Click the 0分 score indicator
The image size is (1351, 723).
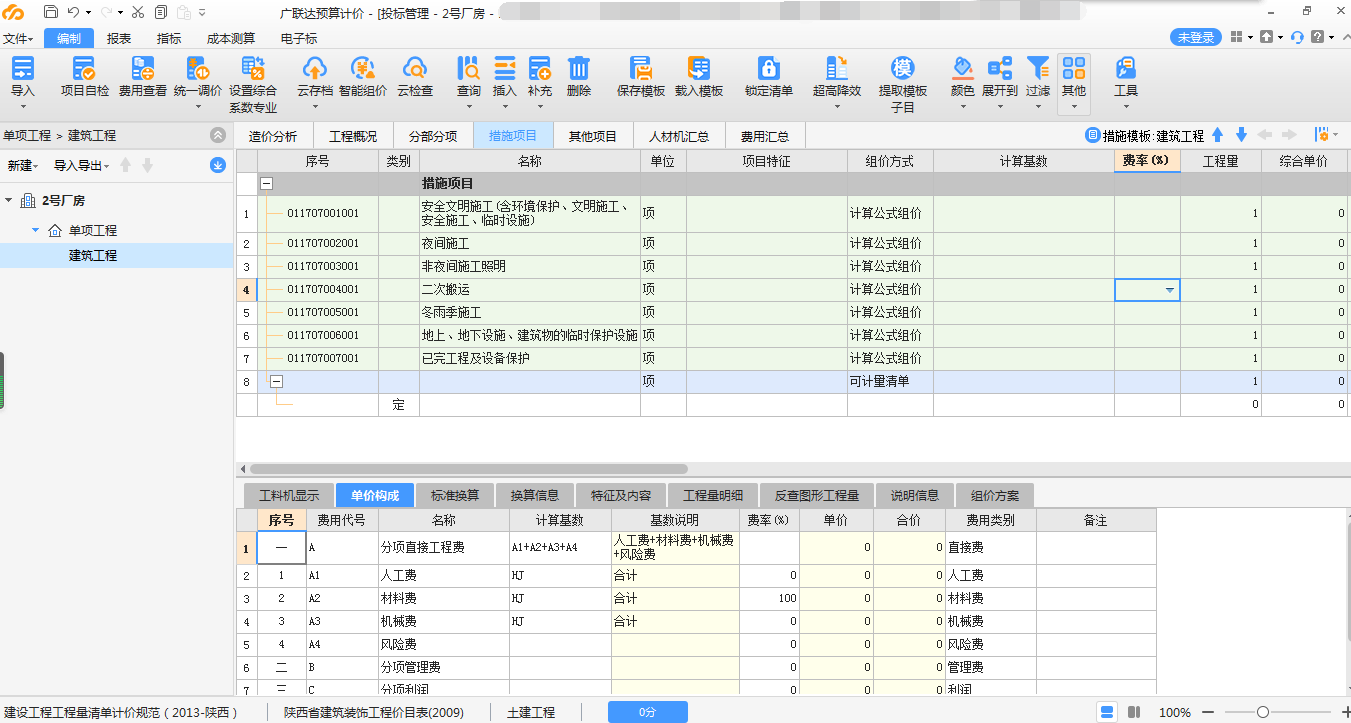click(x=648, y=712)
